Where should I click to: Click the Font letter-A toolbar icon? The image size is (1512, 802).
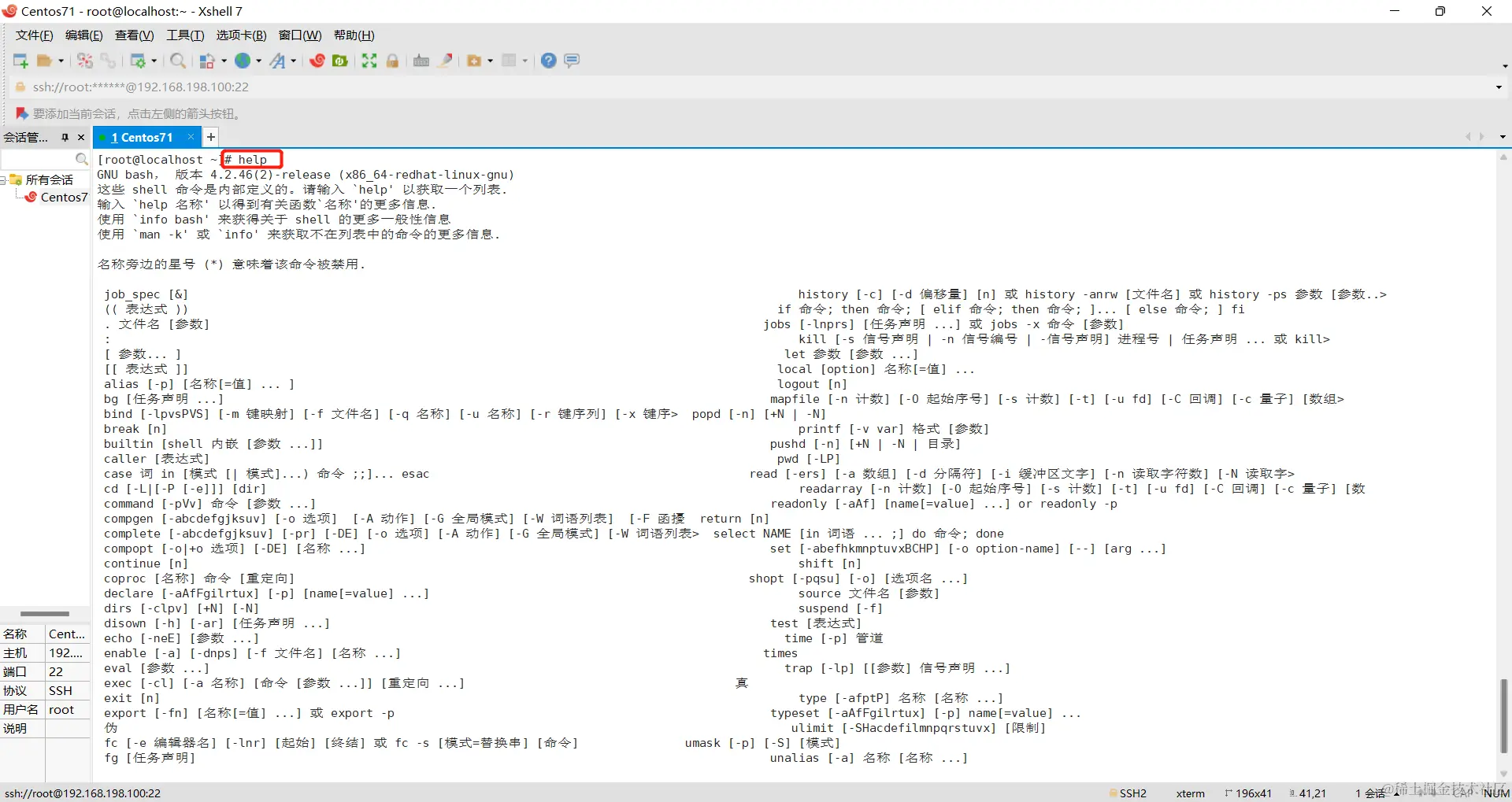click(277, 61)
